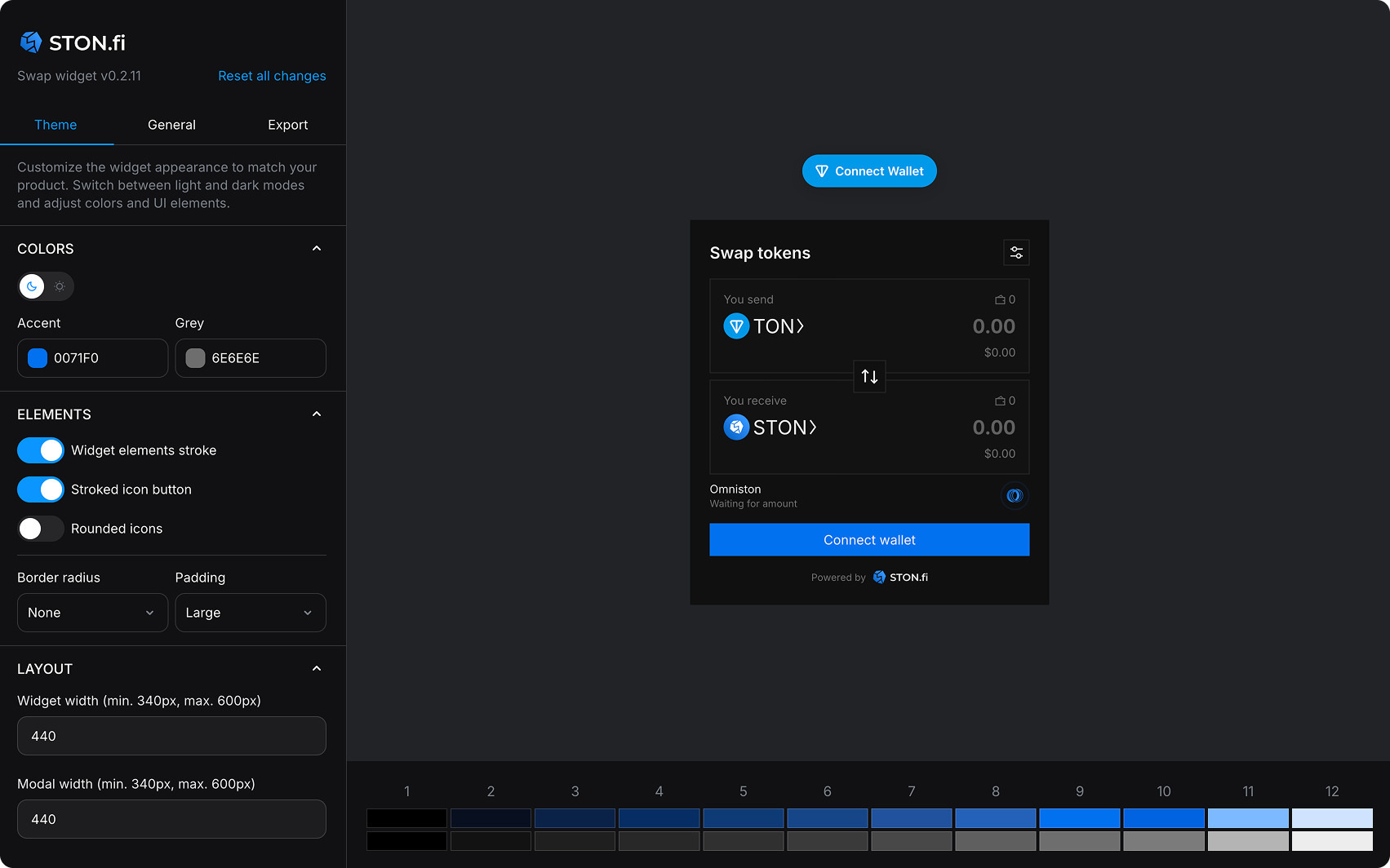
Task: Click the swap direction arrows icon
Action: (x=869, y=377)
